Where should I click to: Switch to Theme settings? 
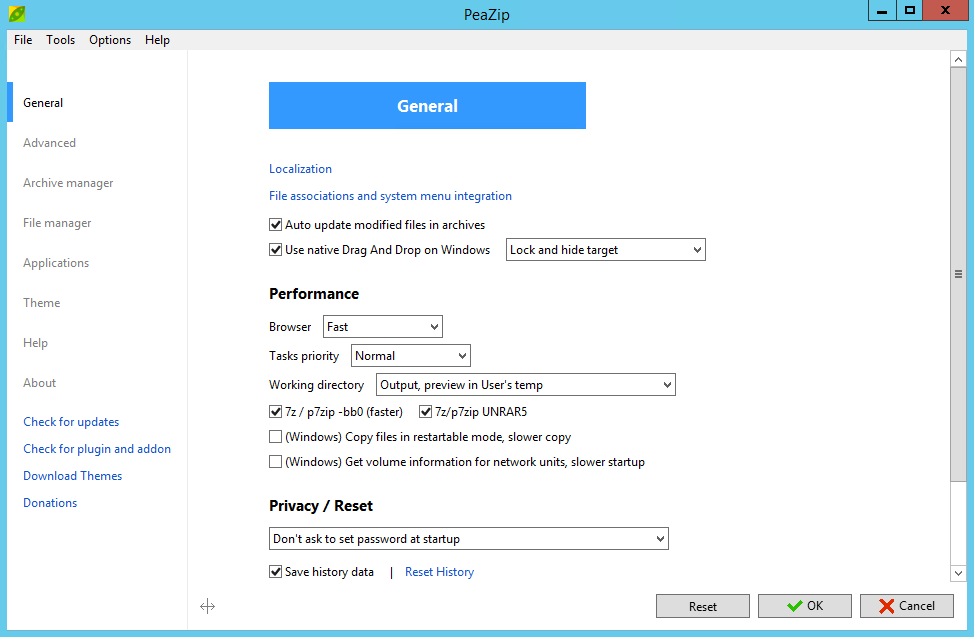coord(42,303)
